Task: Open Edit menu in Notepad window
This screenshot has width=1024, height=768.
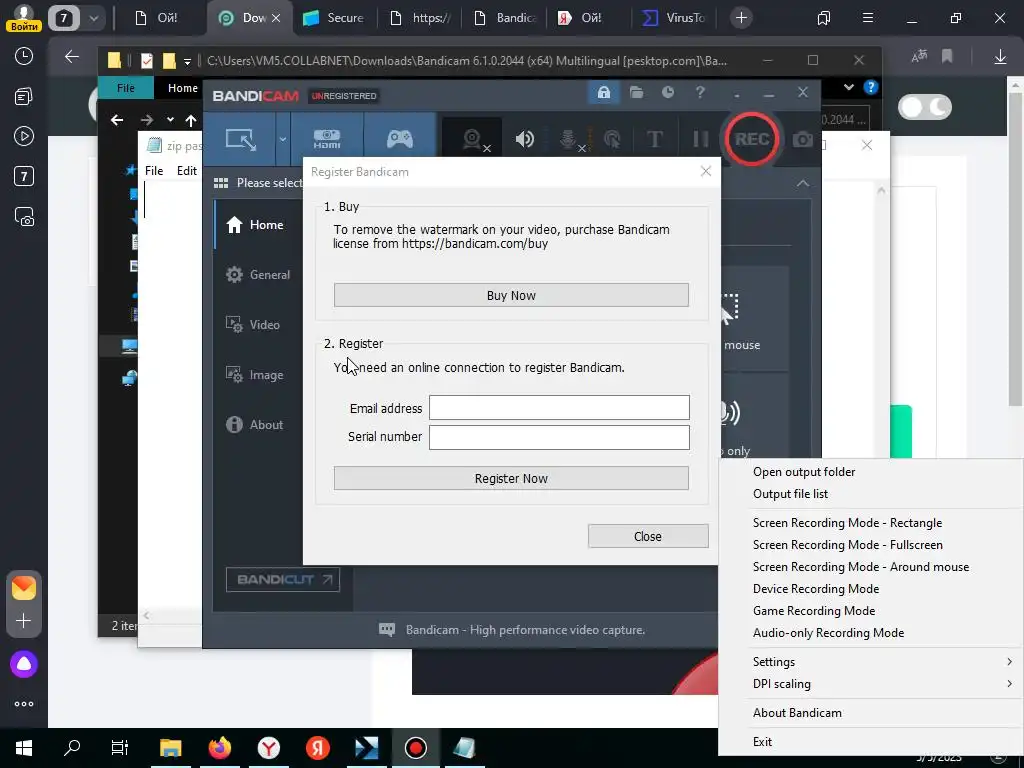Action: click(187, 171)
